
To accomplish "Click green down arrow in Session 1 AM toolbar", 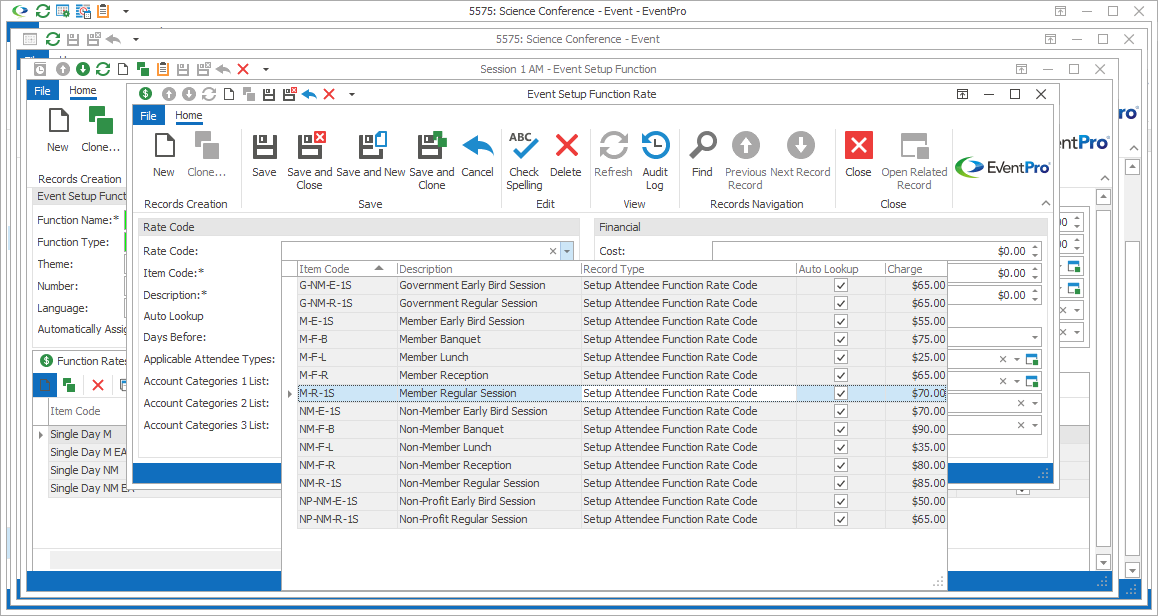I will 83,69.
